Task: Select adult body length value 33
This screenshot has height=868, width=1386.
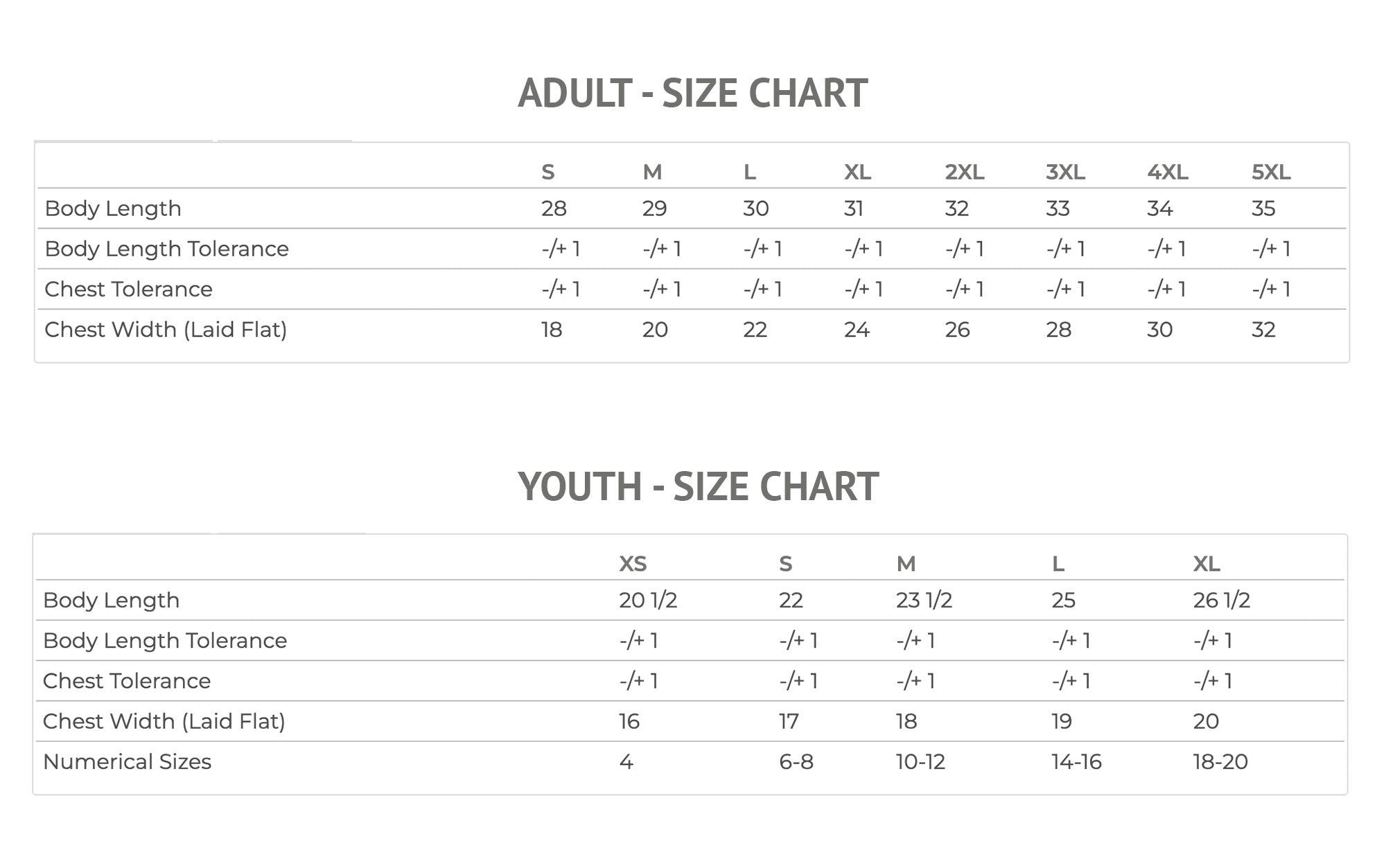Action: [x=1058, y=209]
